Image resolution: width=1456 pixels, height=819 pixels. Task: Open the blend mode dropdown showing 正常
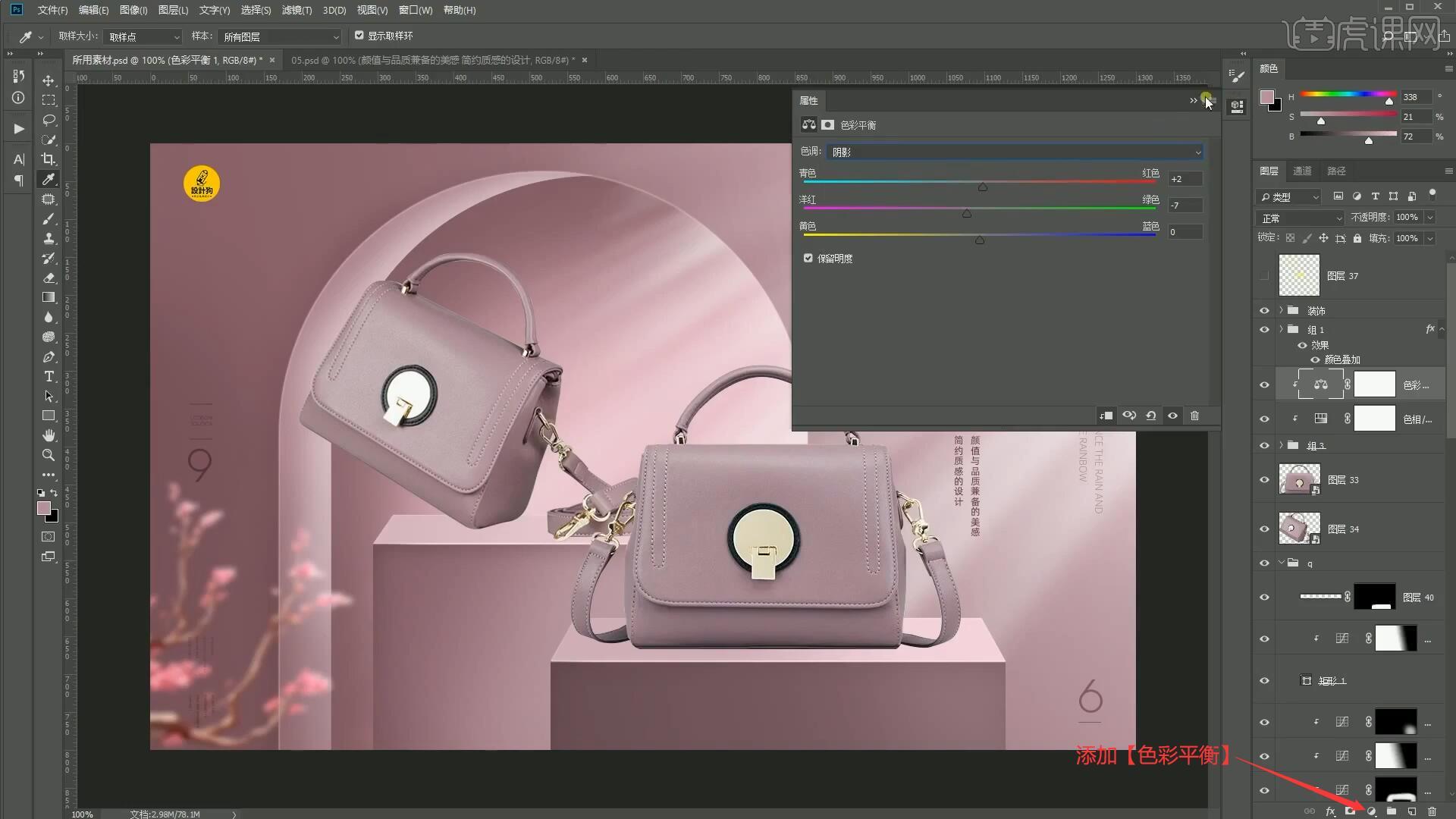point(1300,218)
